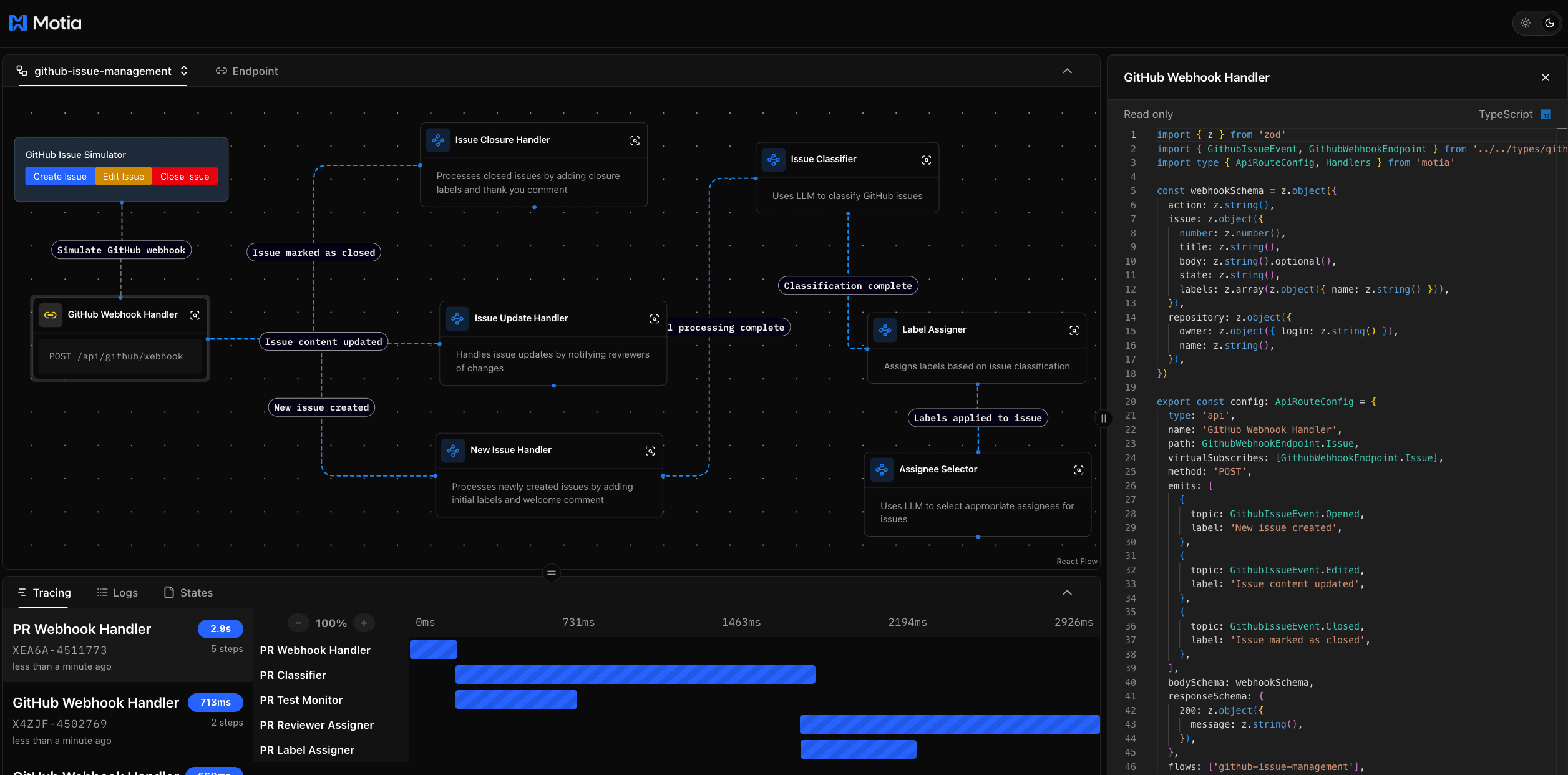Screen dimensions: 1568x775
Task: Click the focus icon on Issue Closure Handler node
Action: [635, 140]
